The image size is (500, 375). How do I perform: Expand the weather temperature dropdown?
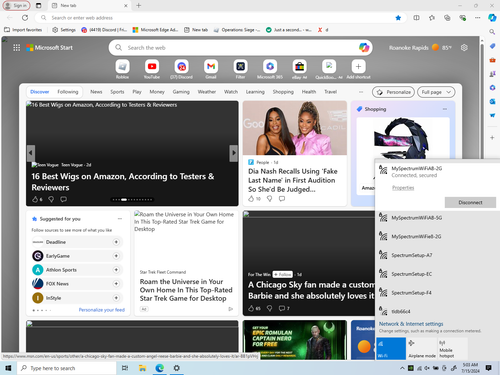pos(447,48)
